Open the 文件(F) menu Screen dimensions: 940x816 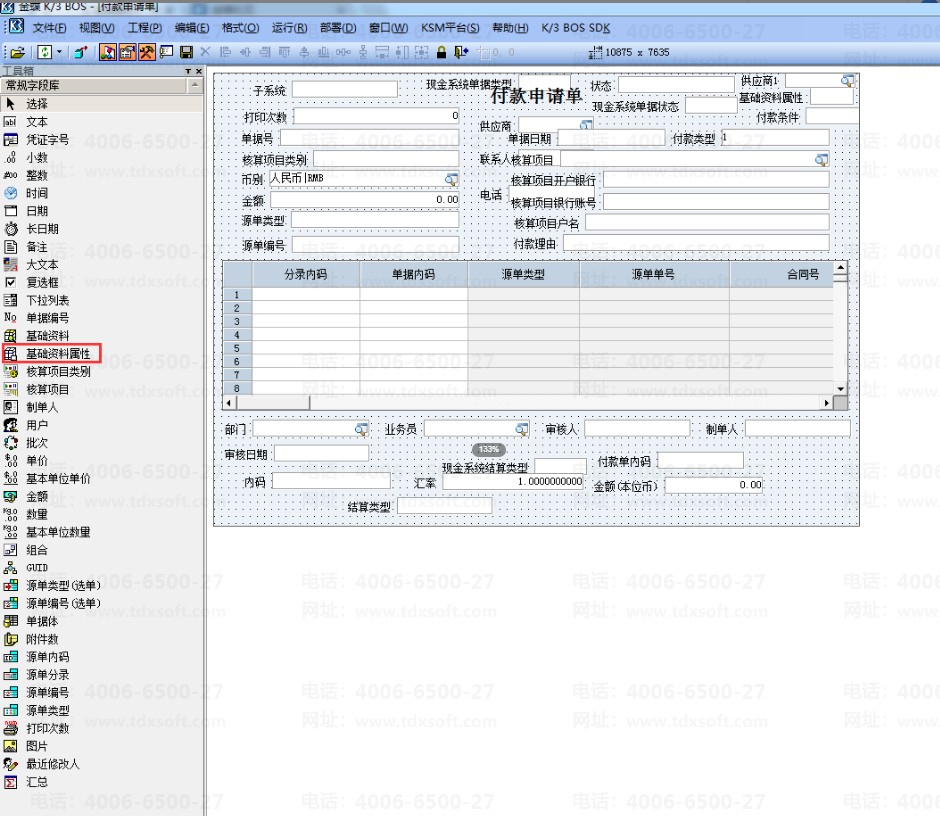point(49,28)
